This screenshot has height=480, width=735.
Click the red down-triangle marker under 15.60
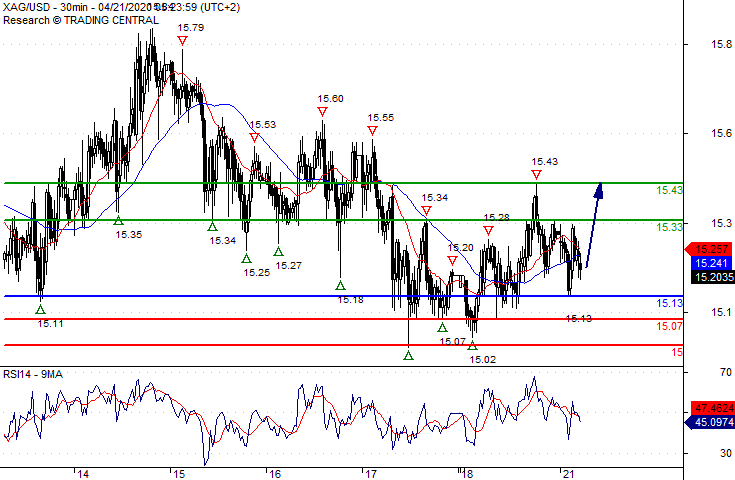[x=322, y=112]
